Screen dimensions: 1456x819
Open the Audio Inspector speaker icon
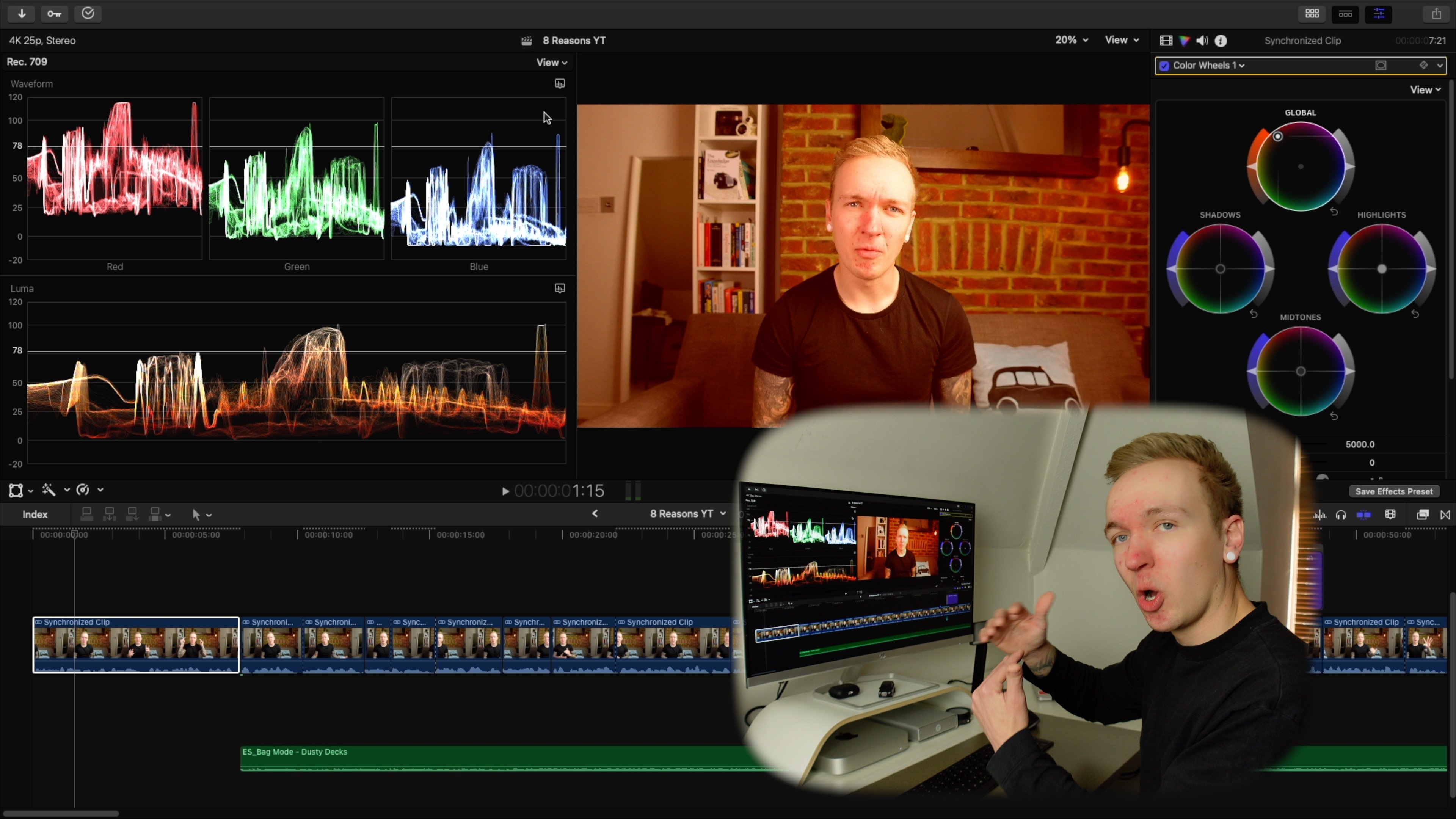1202,41
